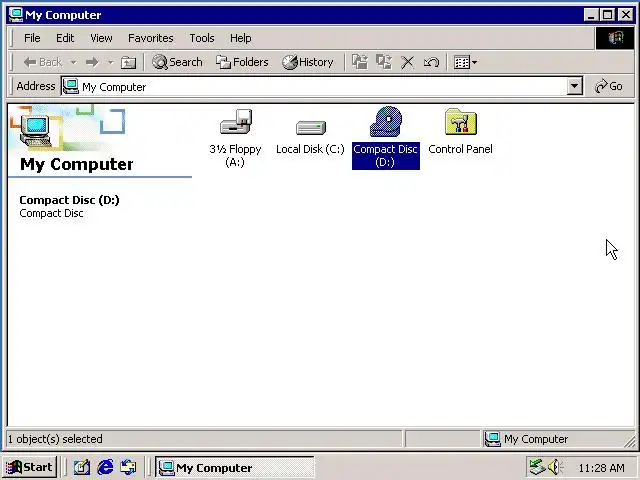Open the Favorites menu

coord(151,38)
